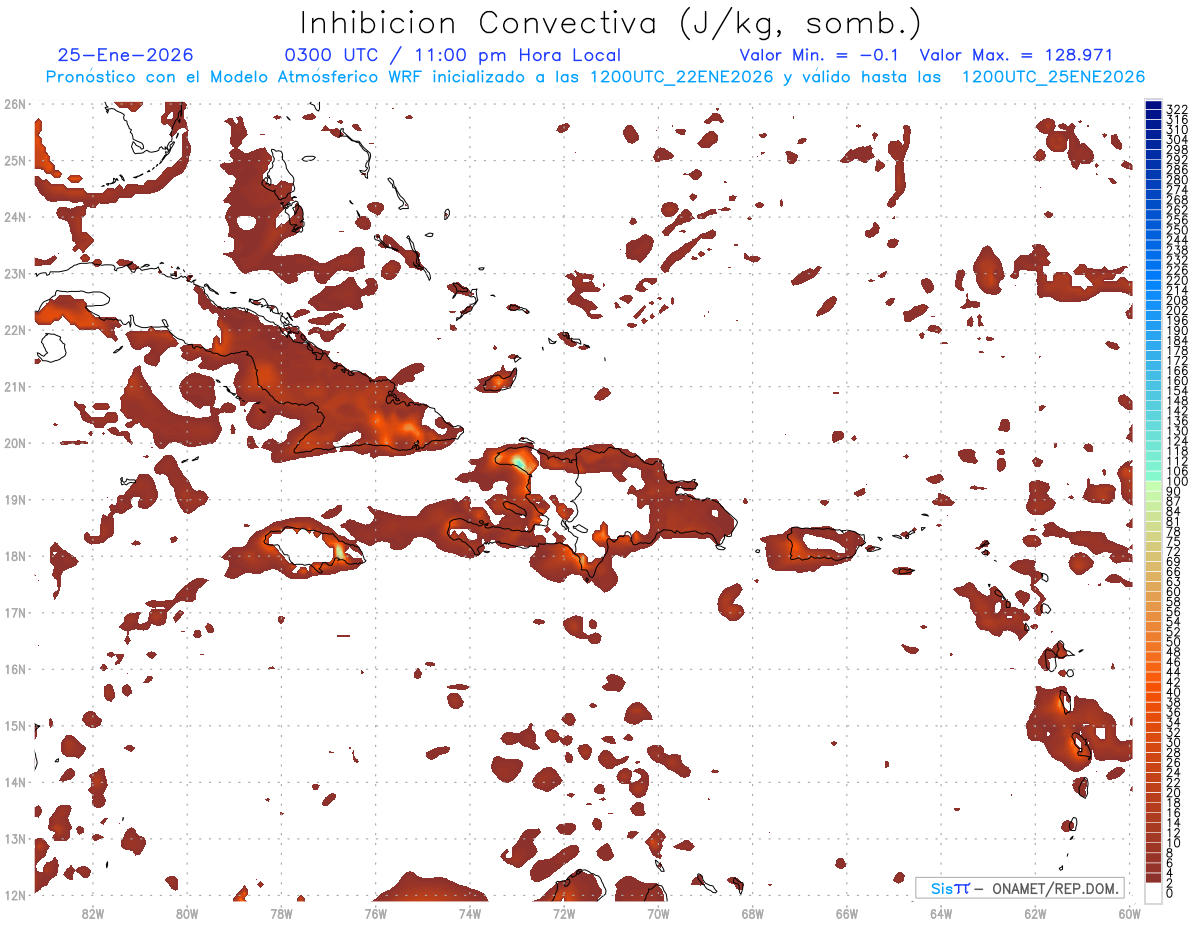Click the 20N latitude label
The image size is (1200, 927).
click(x=15, y=443)
